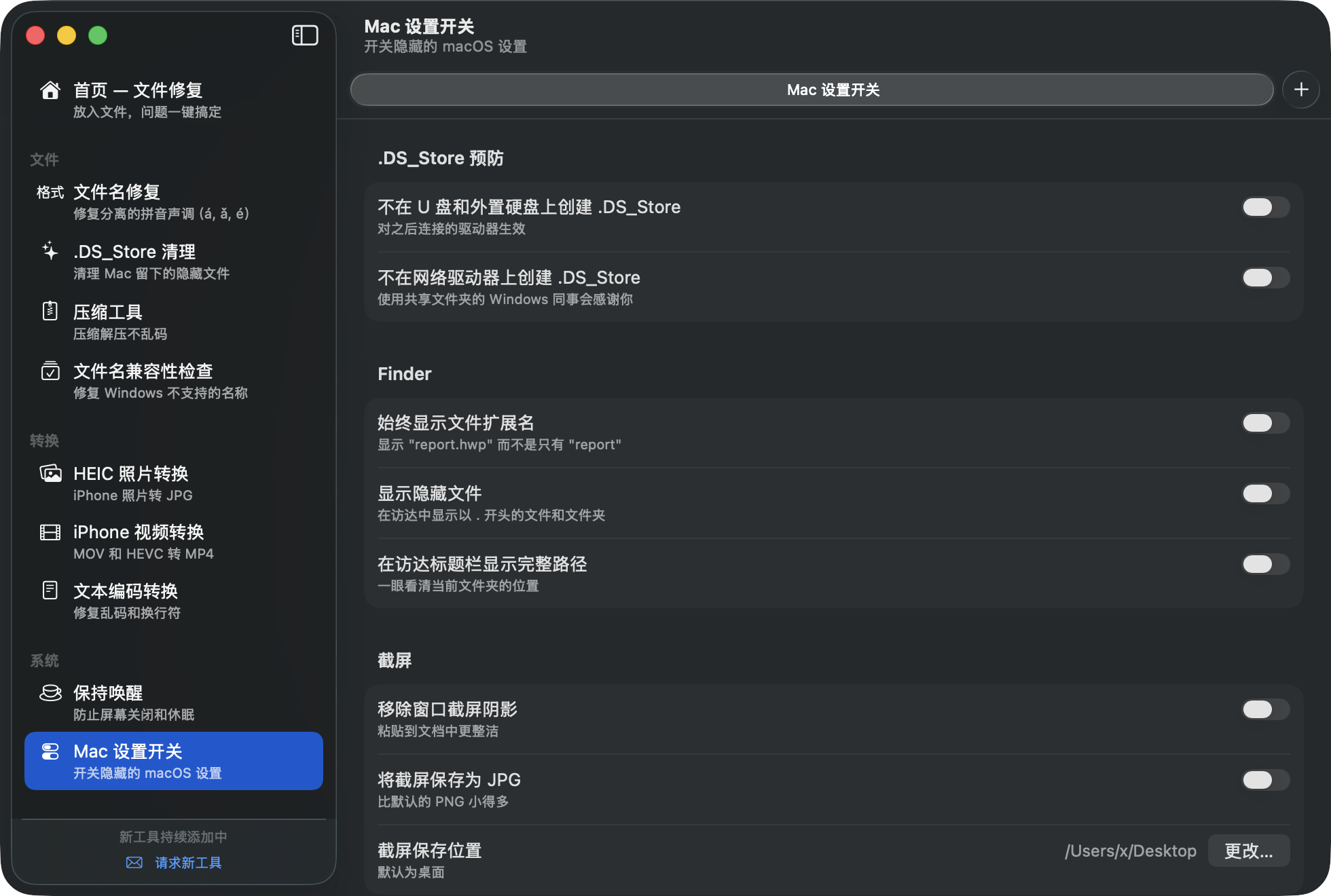Toggle 始终显示文件扩展名 switch
The width and height of the screenshot is (1331, 896).
coord(1266,423)
